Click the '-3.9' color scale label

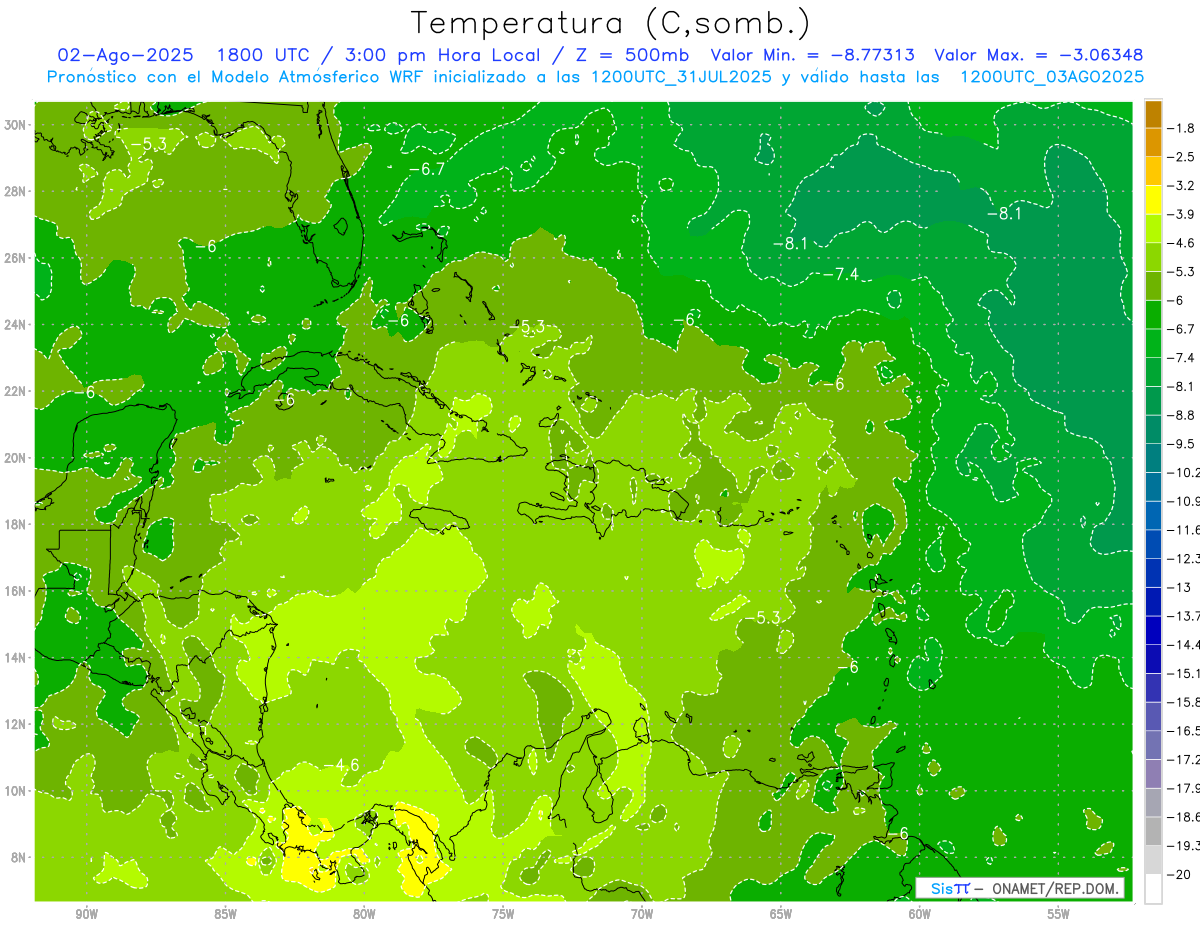point(1182,214)
